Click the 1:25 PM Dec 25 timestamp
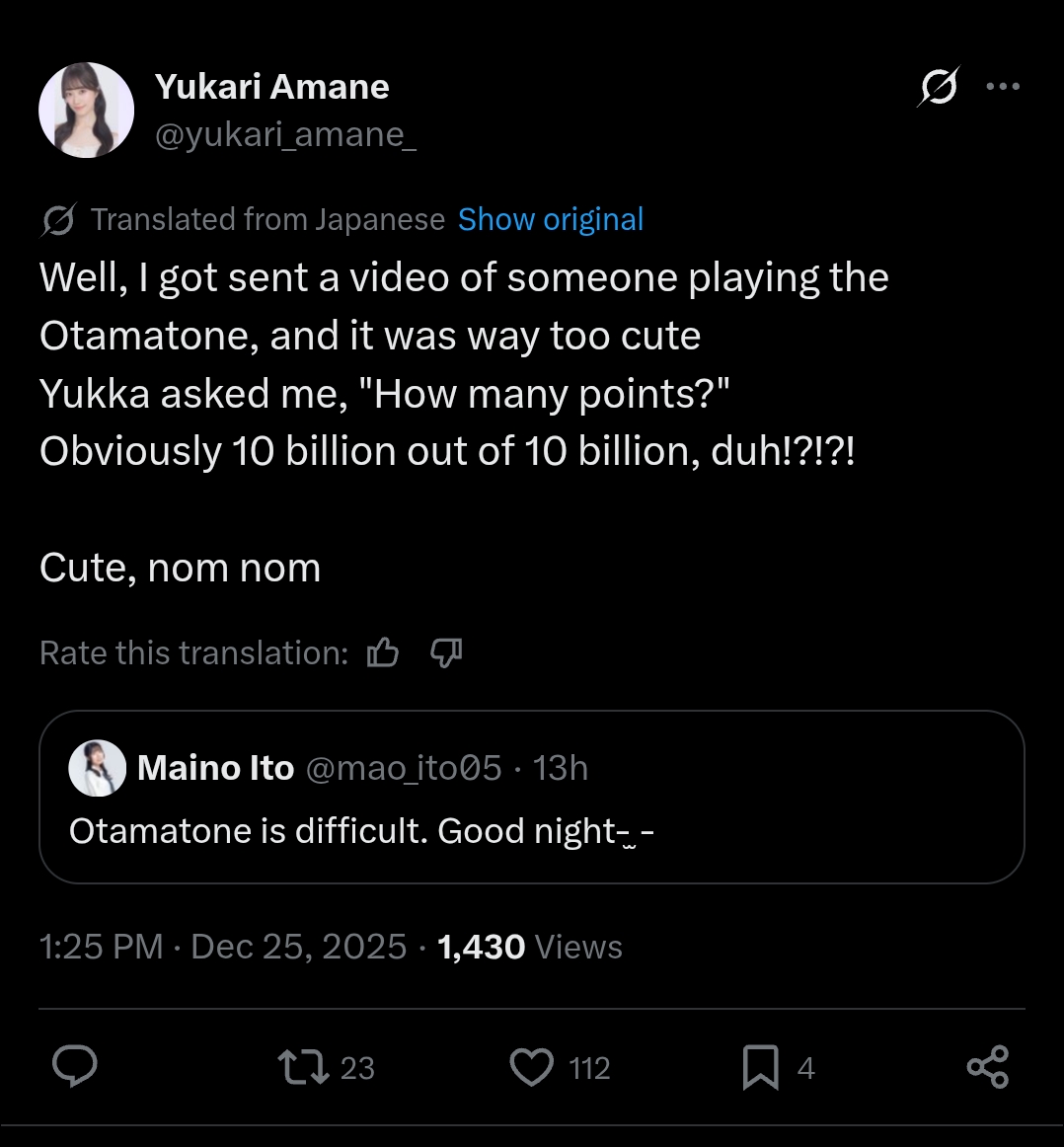 (x=222, y=947)
